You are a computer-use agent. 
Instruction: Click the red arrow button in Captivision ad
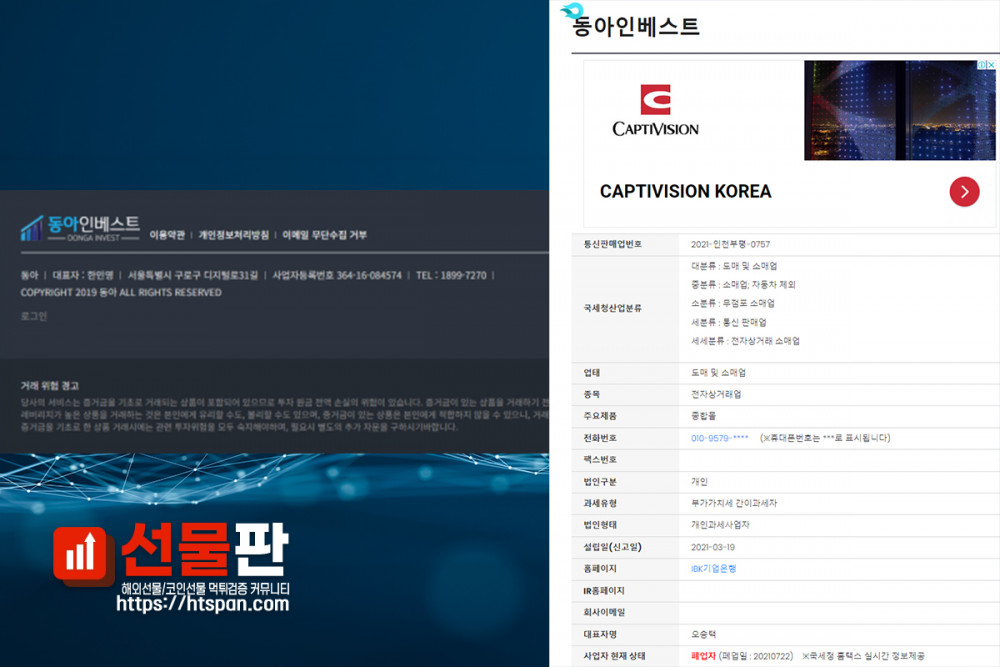pos(964,191)
